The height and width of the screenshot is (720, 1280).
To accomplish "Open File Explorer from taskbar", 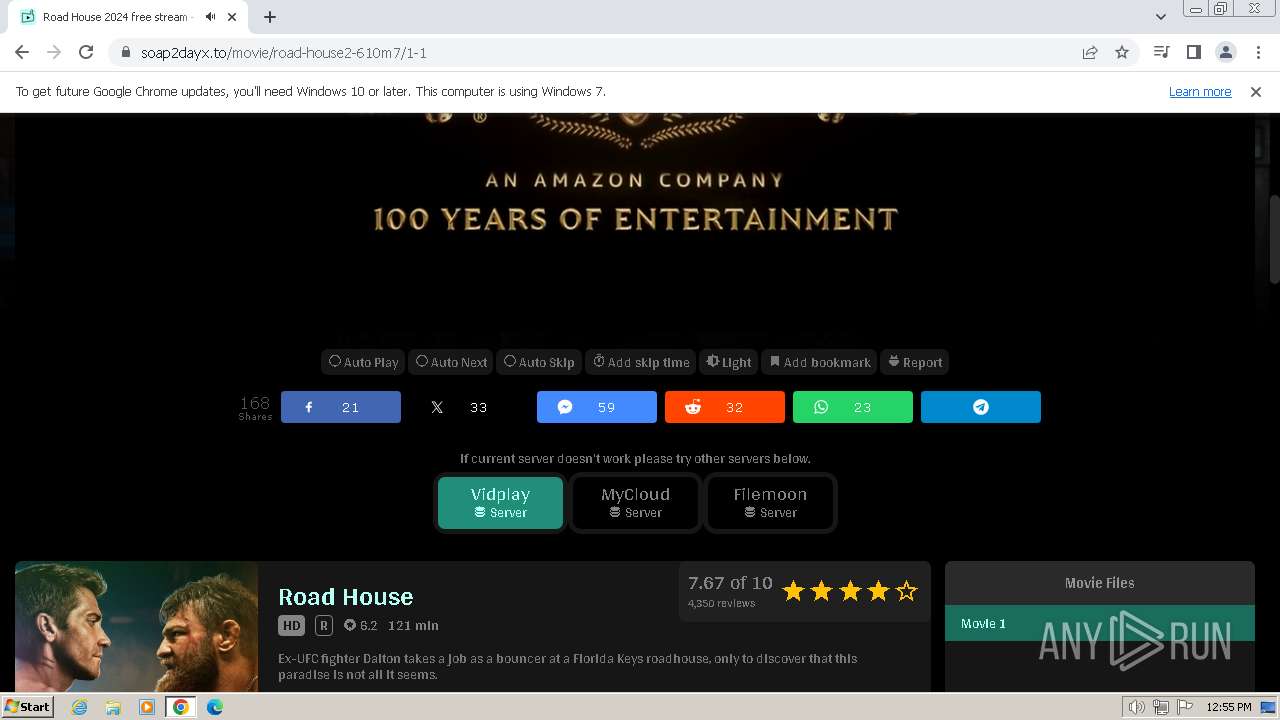I will pos(113,707).
